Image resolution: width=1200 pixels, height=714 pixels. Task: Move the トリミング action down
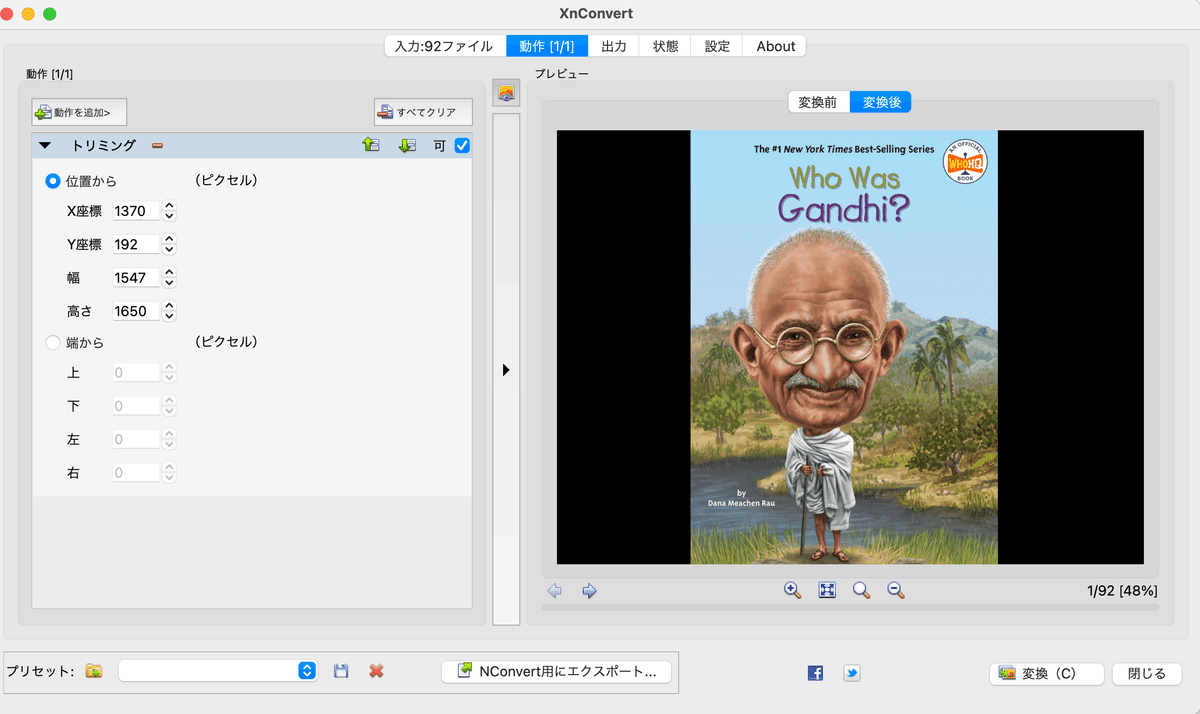coord(407,146)
